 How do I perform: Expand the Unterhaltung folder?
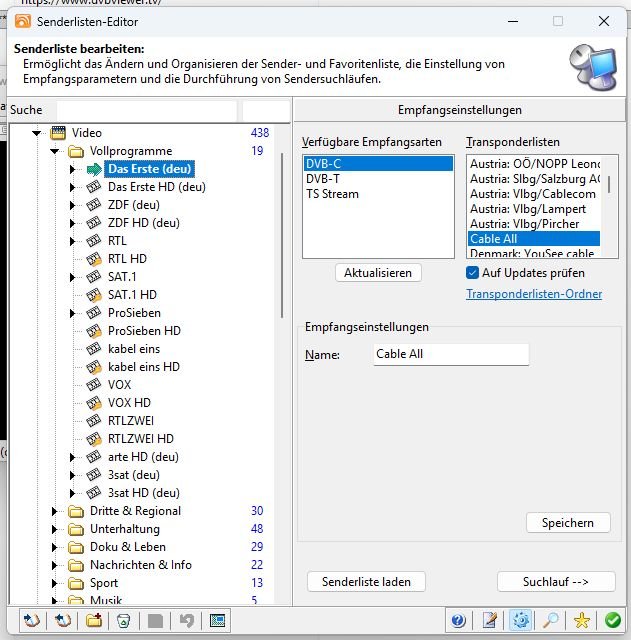tap(55, 529)
